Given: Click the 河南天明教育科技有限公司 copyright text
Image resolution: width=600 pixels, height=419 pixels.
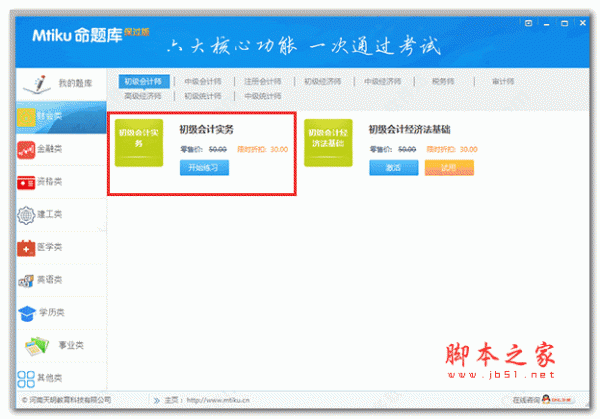Looking at the screenshot, I should coord(67,400).
